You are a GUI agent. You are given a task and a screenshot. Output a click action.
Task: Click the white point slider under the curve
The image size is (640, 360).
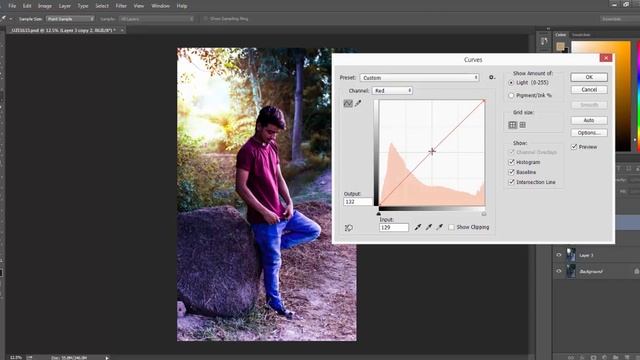pyautogui.click(x=484, y=213)
